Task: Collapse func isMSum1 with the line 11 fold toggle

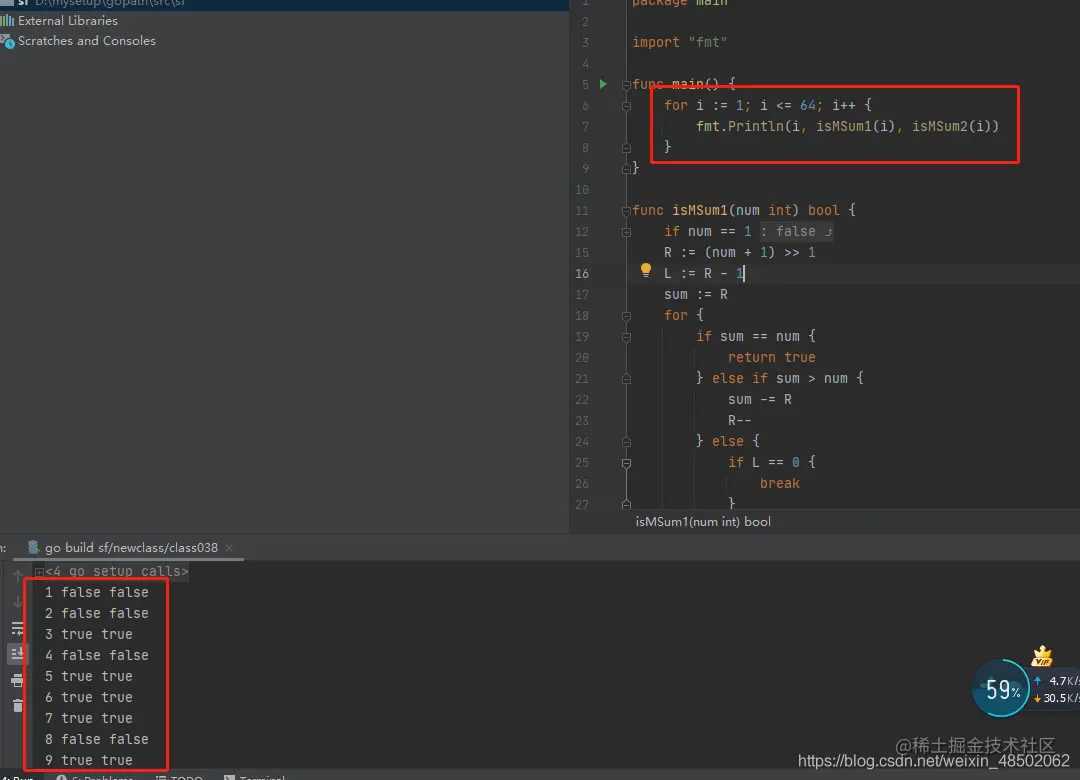Action: point(626,211)
